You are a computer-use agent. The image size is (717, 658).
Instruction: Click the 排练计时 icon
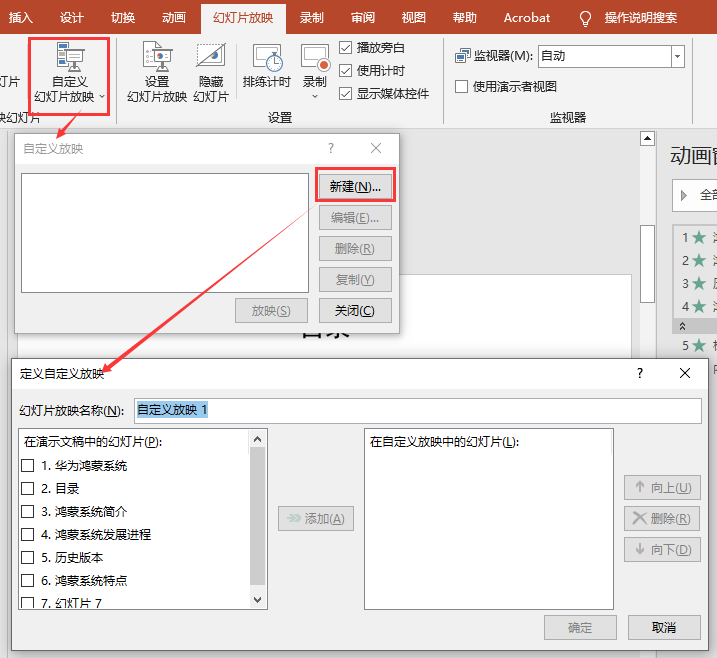coord(267,60)
